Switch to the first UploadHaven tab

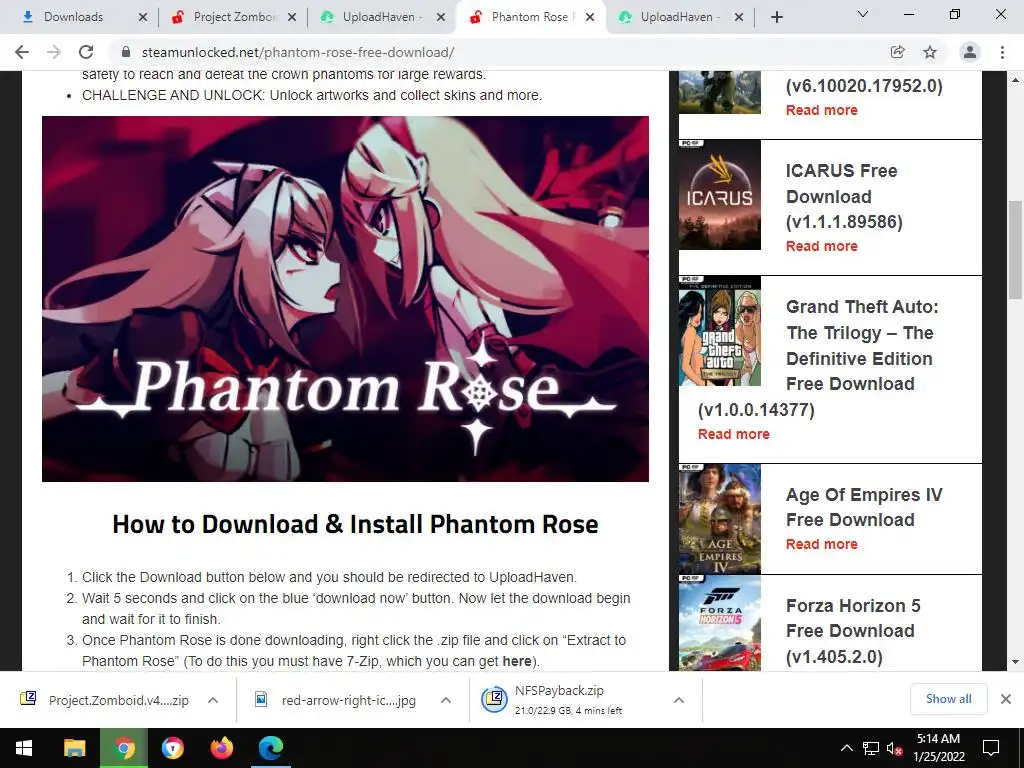click(x=383, y=17)
